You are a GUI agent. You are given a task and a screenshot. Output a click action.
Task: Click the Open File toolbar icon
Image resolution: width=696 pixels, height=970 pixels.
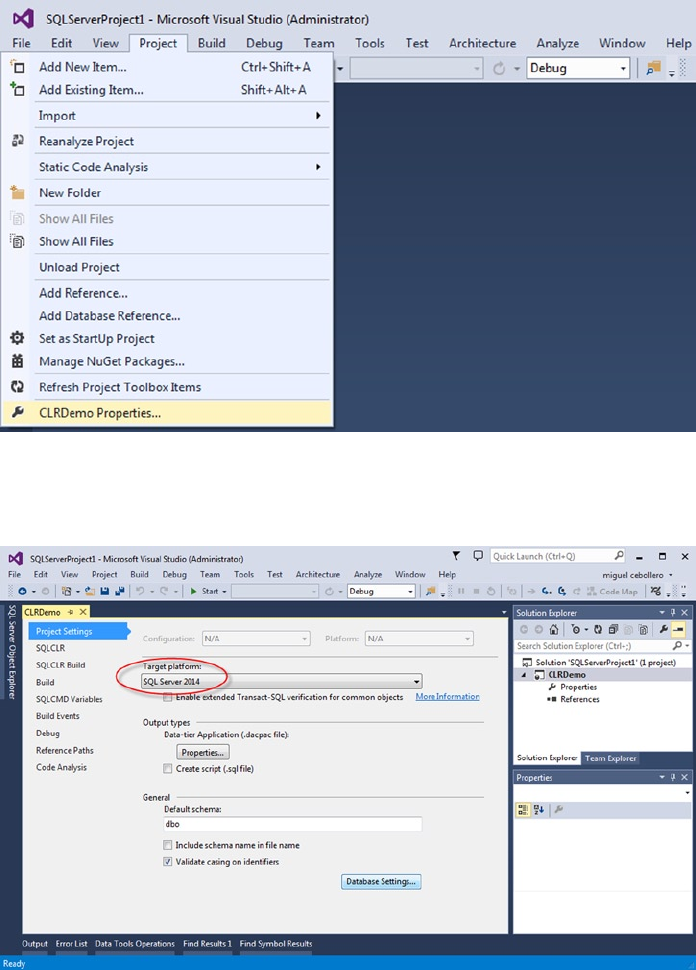point(90,591)
